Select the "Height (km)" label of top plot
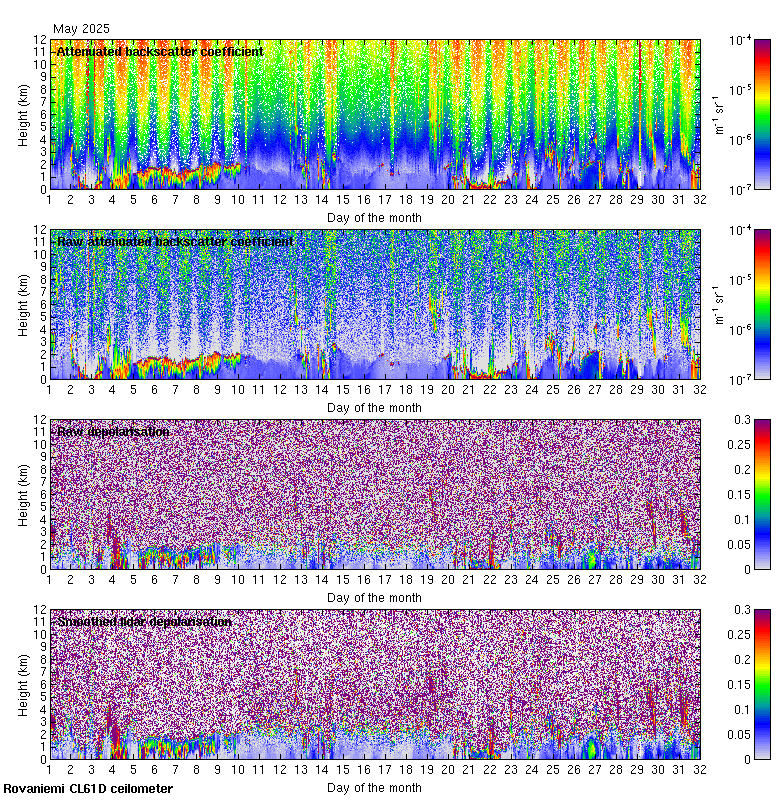This screenshot has height=800, width=780. 24,114
